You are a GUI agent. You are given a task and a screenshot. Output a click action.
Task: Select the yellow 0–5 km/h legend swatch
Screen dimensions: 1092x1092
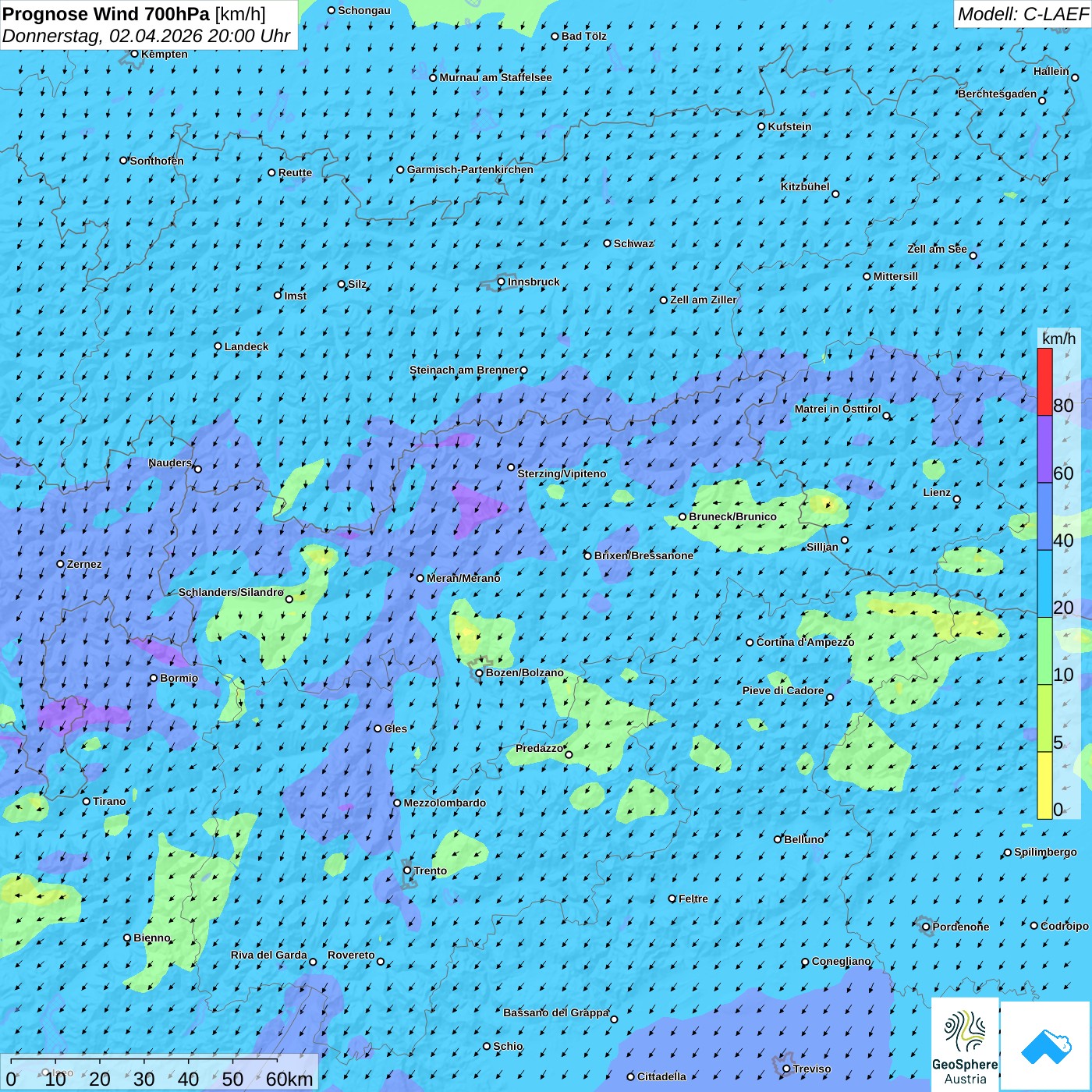pos(1044,785)
